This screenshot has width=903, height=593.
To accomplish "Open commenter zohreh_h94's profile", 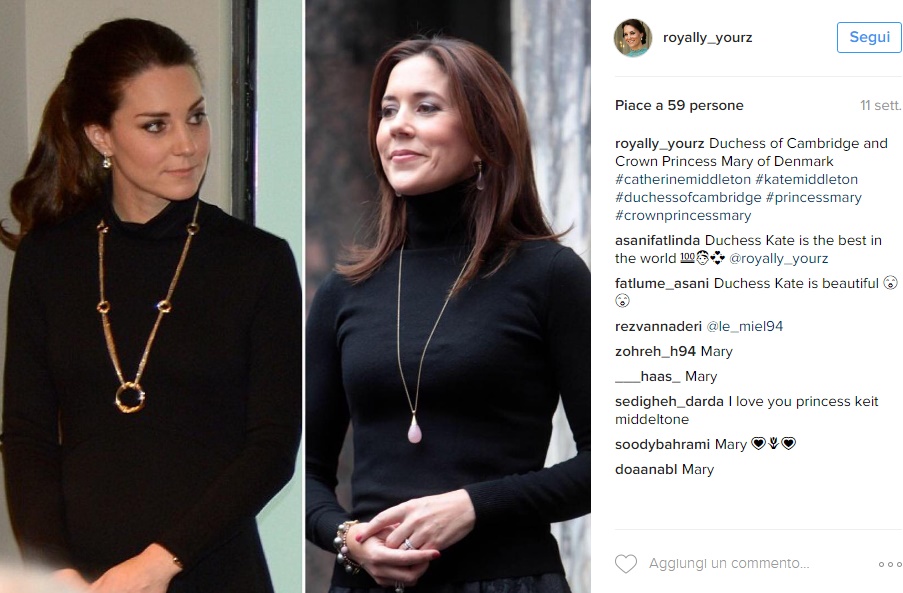I will coord(655,351).
